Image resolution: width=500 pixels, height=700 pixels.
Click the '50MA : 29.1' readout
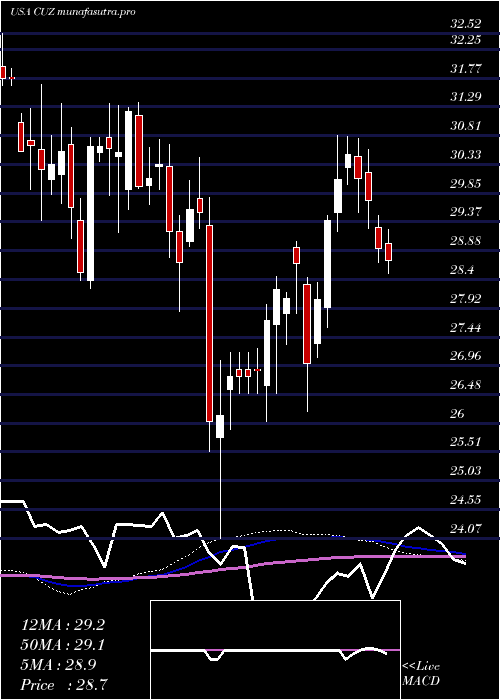click(63, 645)
